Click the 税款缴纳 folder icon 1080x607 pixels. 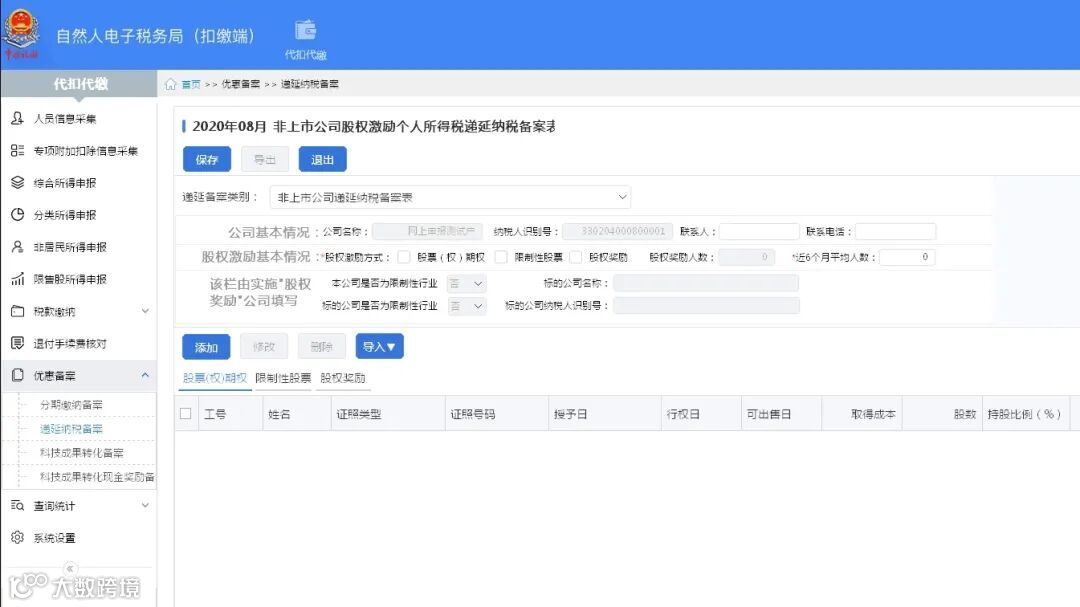click(17, 311)
